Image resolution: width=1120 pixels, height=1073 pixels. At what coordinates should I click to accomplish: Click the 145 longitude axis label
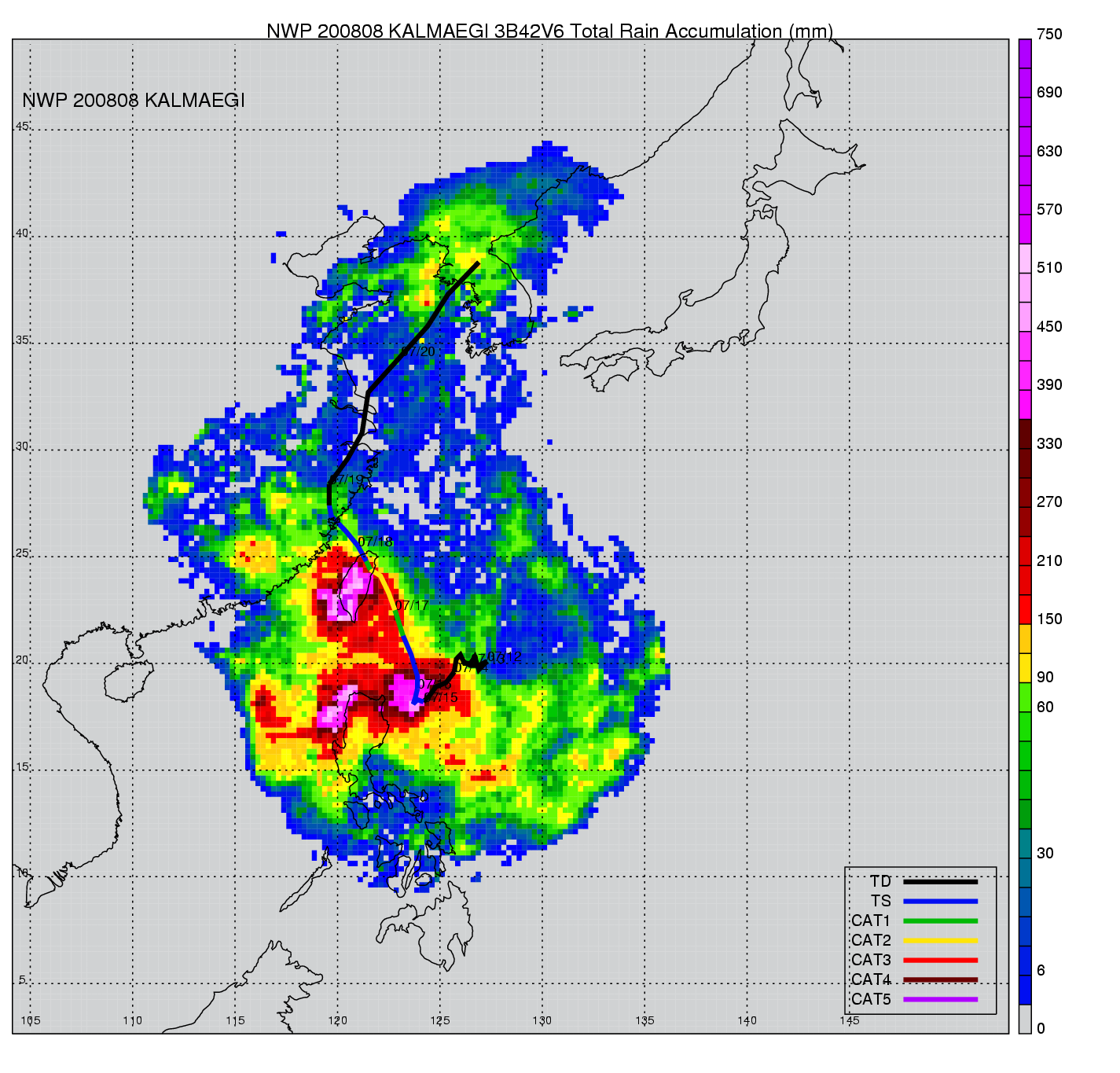pos(849,1020)
